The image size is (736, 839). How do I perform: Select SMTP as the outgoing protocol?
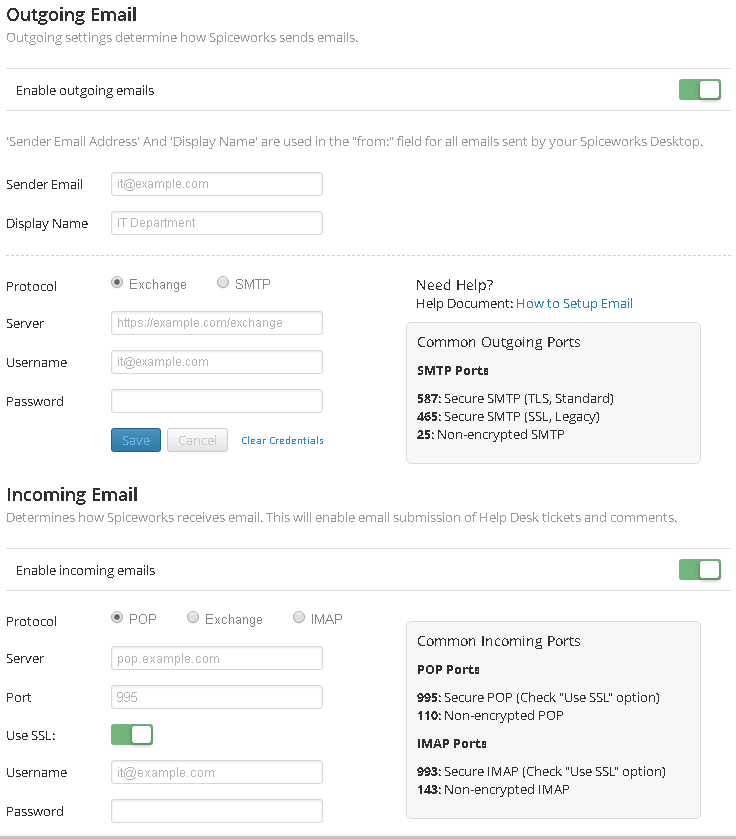point(223,281)
